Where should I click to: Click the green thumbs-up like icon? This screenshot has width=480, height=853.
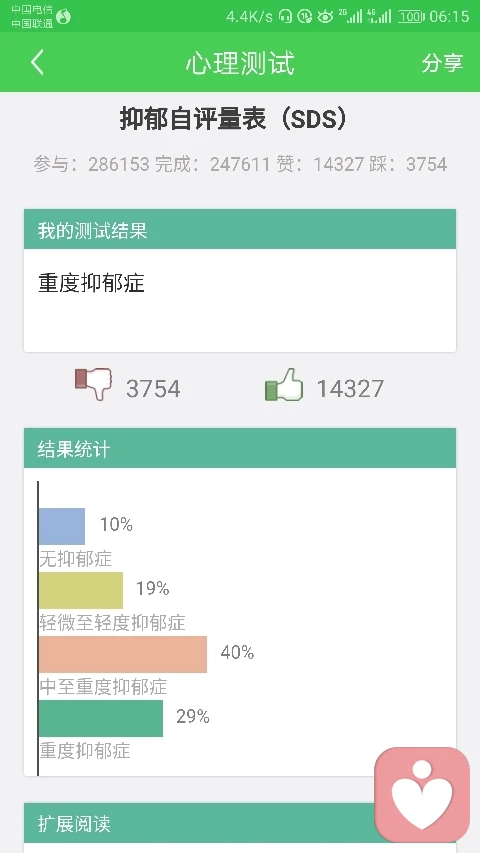[284, 385]
